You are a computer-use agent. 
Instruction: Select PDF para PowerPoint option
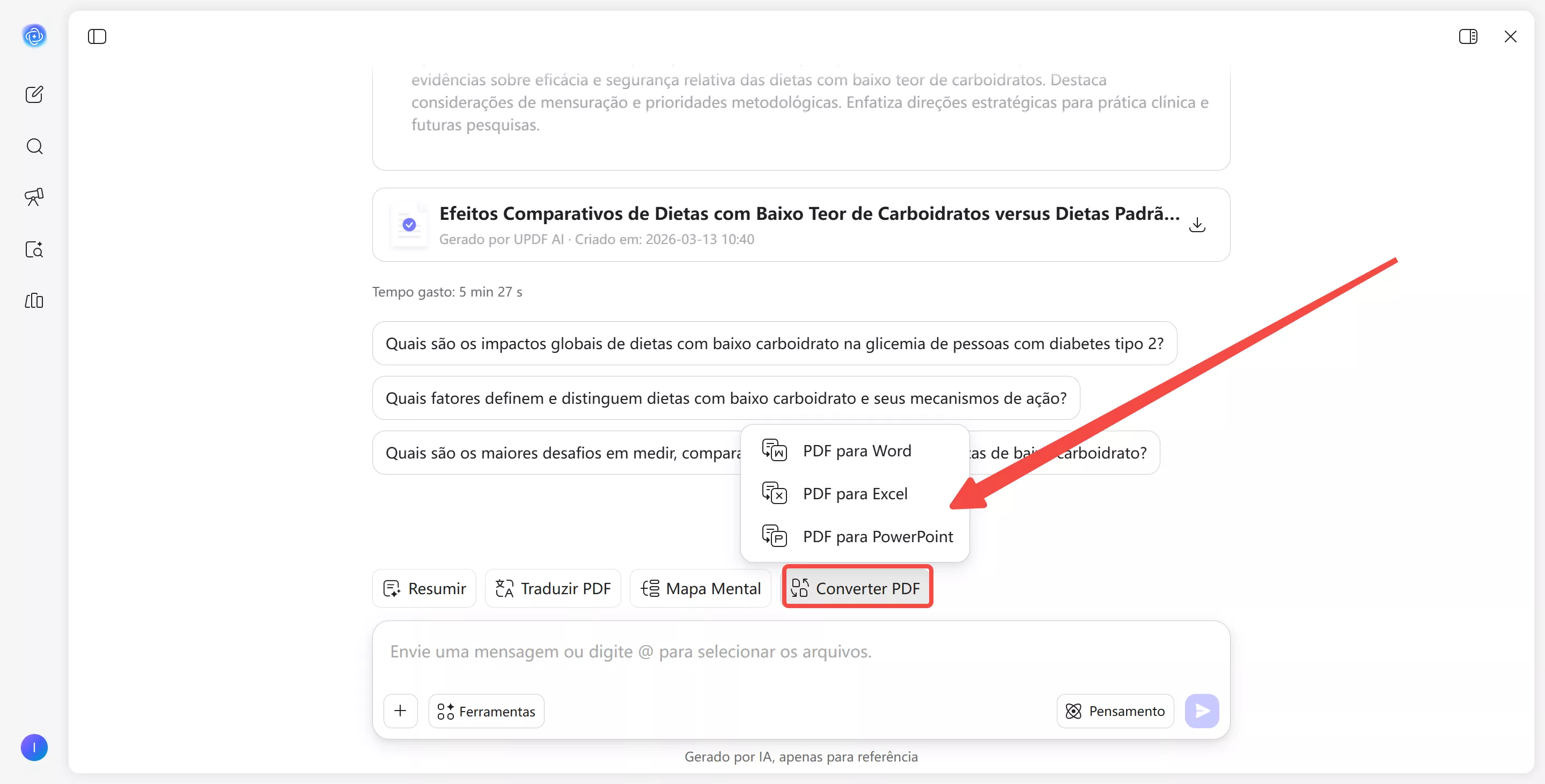[877, 536]
